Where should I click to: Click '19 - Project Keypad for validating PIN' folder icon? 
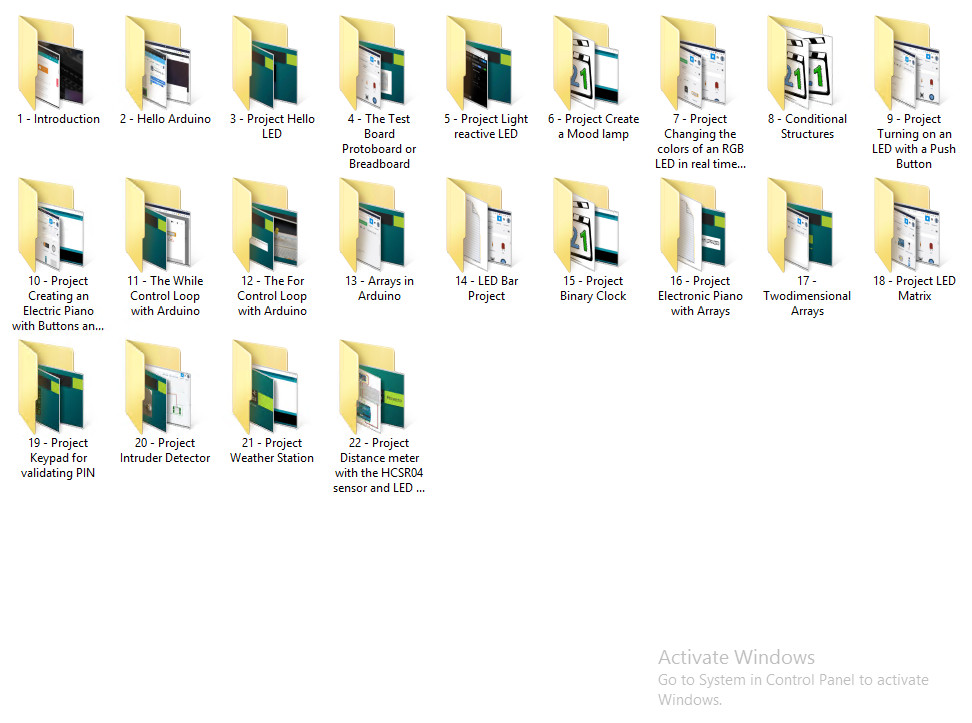[51, 386]
